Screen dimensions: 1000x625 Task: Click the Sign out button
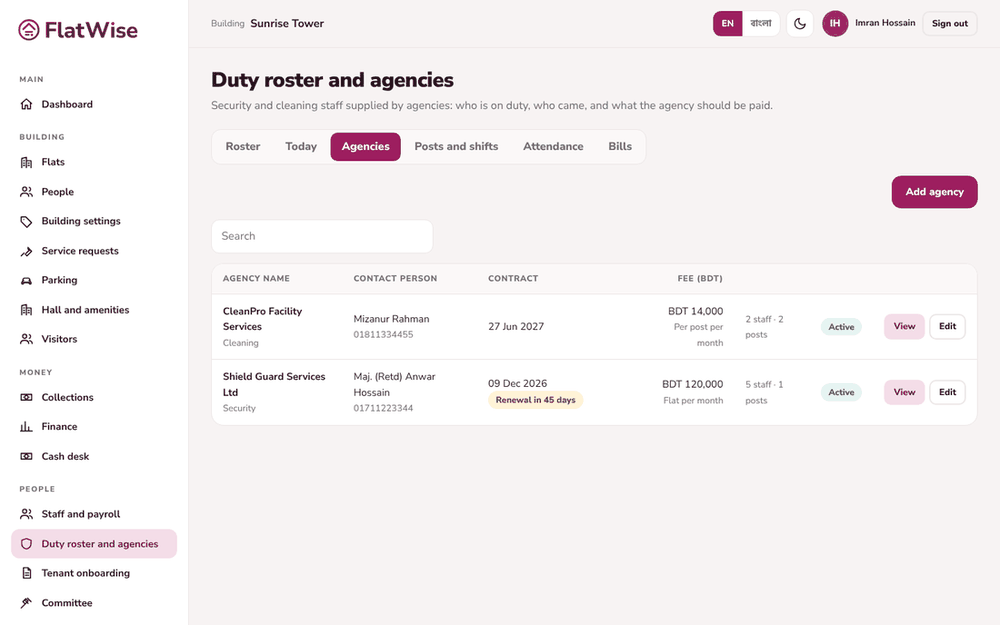pyautogui.click(x=950, y=24)
